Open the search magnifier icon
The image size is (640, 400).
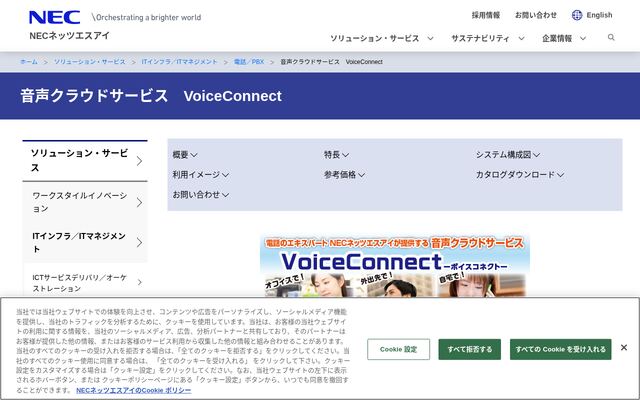(611, 38)
